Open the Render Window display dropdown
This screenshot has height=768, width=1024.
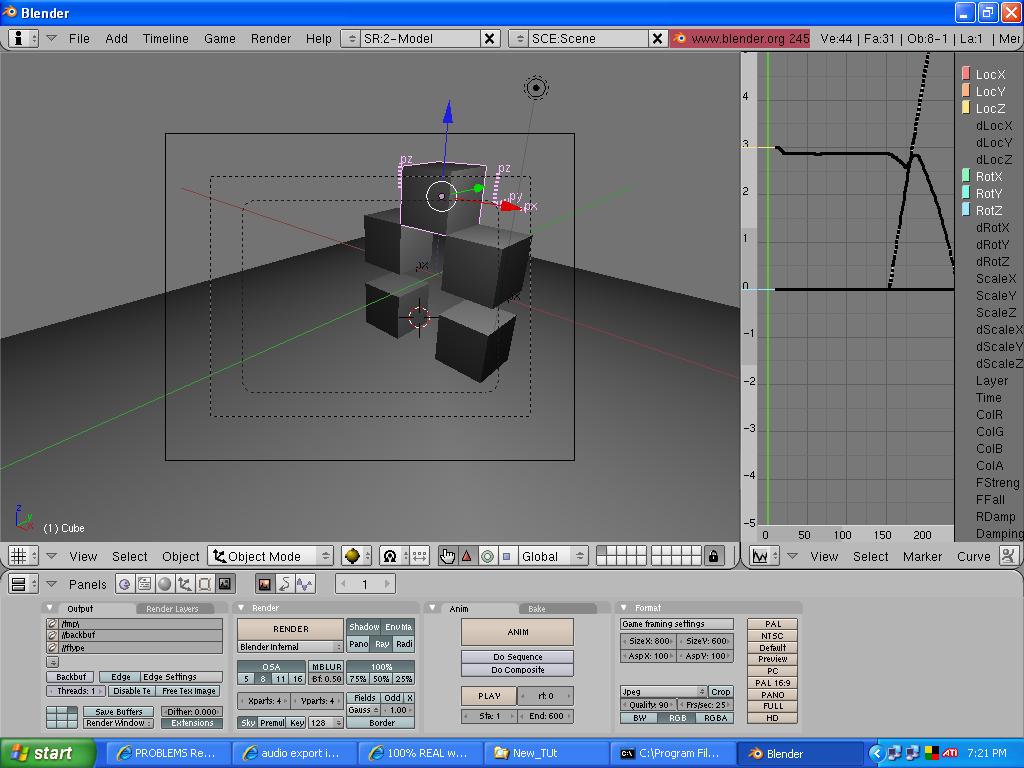click(x=118, y=724)
